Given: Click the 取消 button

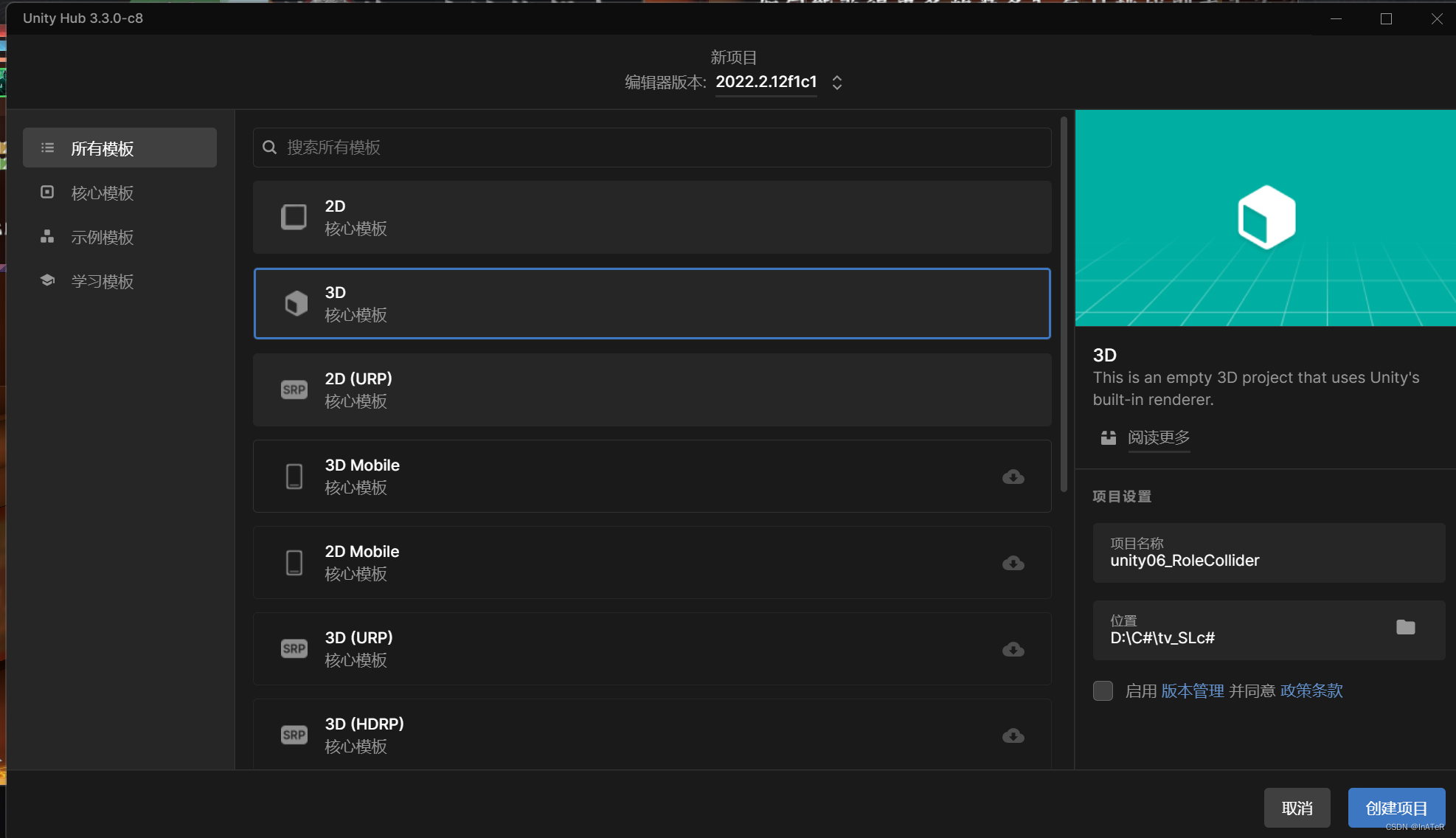Looking at the screenshot, I should 1297,808.
